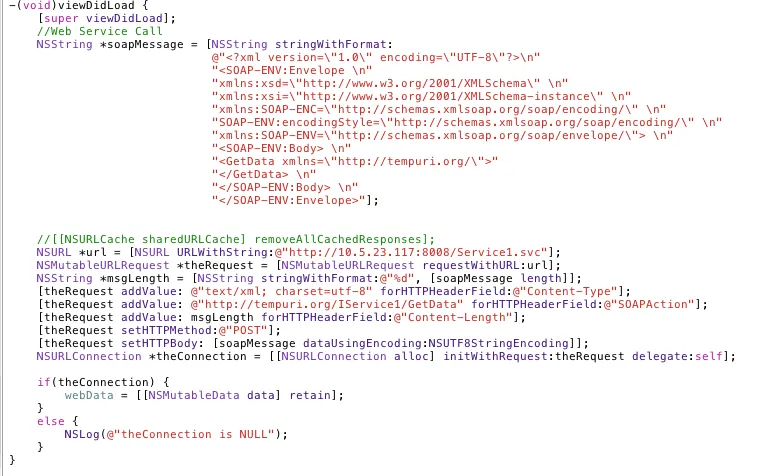Image resolution: width=758 pixels, height=476 pixels.
Task: Click the SOAP-ENV:encodingStyle string line
Action: tap(466, 122)
